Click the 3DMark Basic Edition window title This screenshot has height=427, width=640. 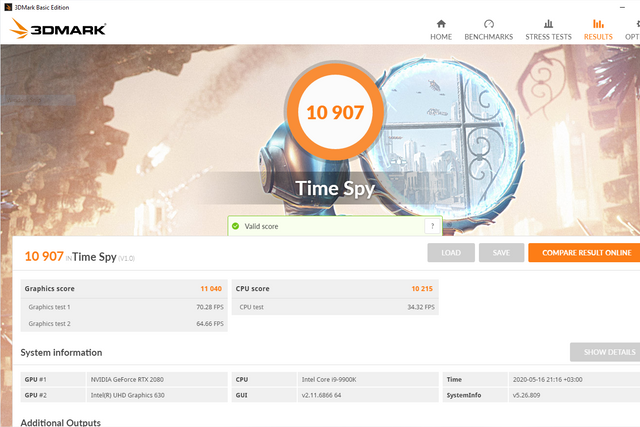pos(42,7)
